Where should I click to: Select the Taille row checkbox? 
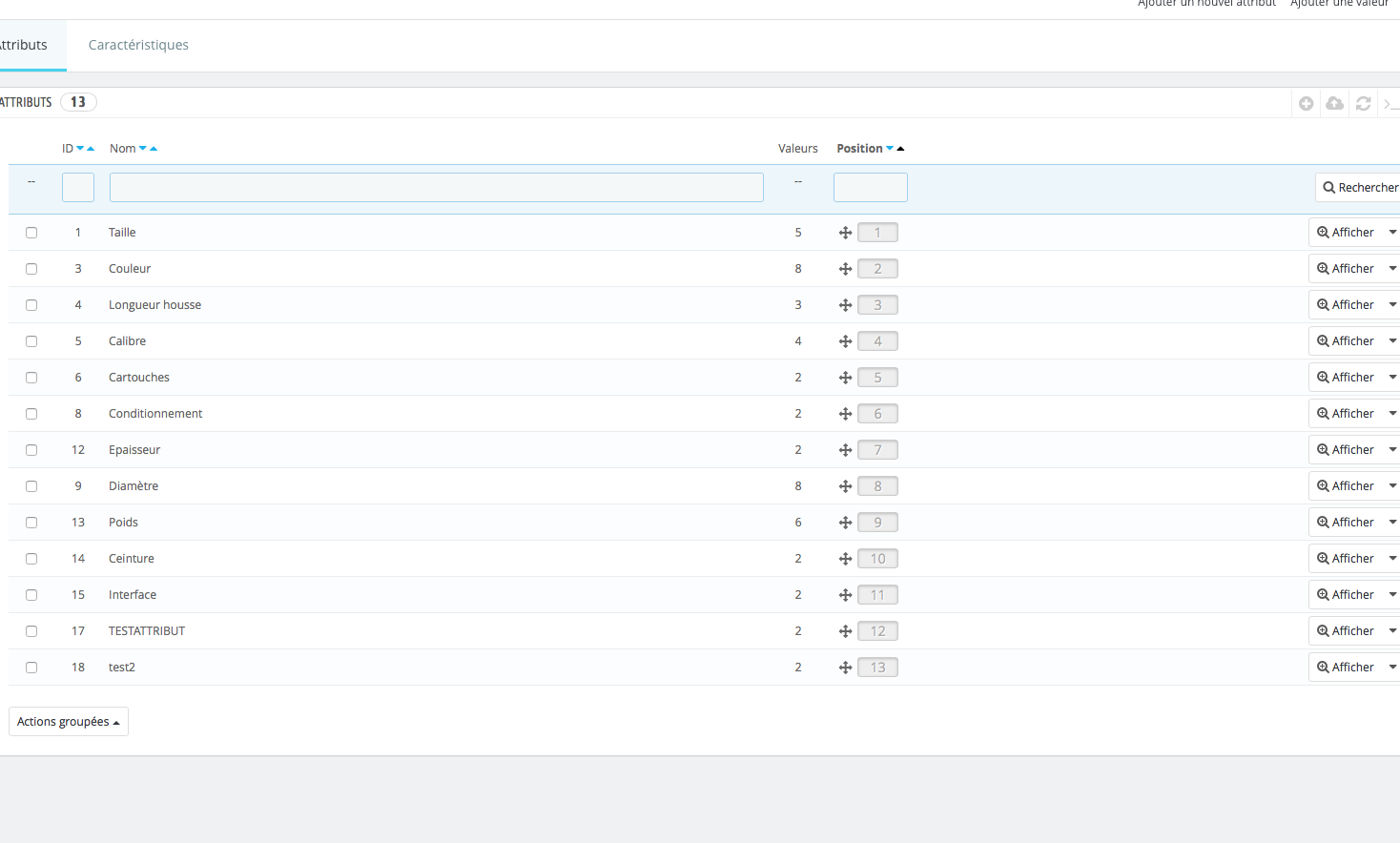pos(31,233)
